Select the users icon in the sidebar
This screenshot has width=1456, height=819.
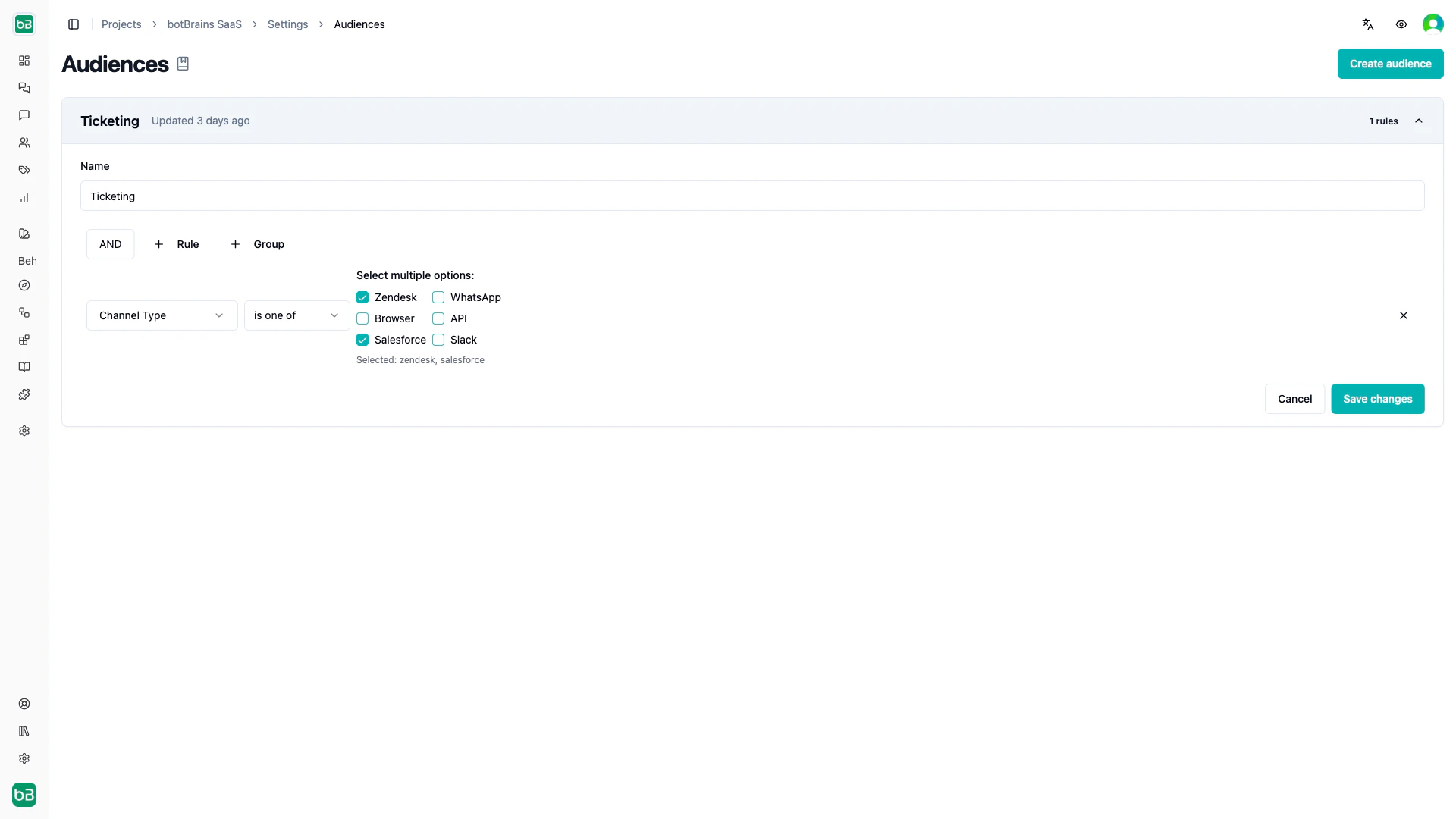tap(24, 143)
